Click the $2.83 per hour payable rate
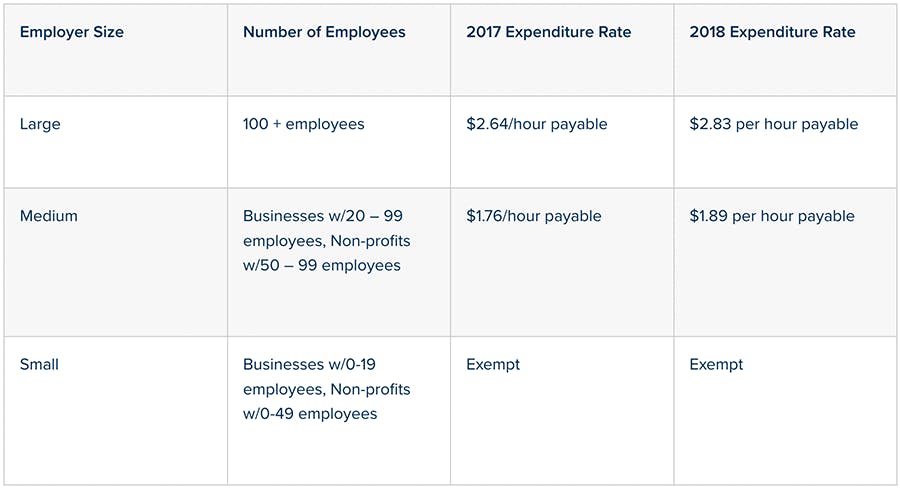Viewport: 900px width, 490px height. pos(774,125)
